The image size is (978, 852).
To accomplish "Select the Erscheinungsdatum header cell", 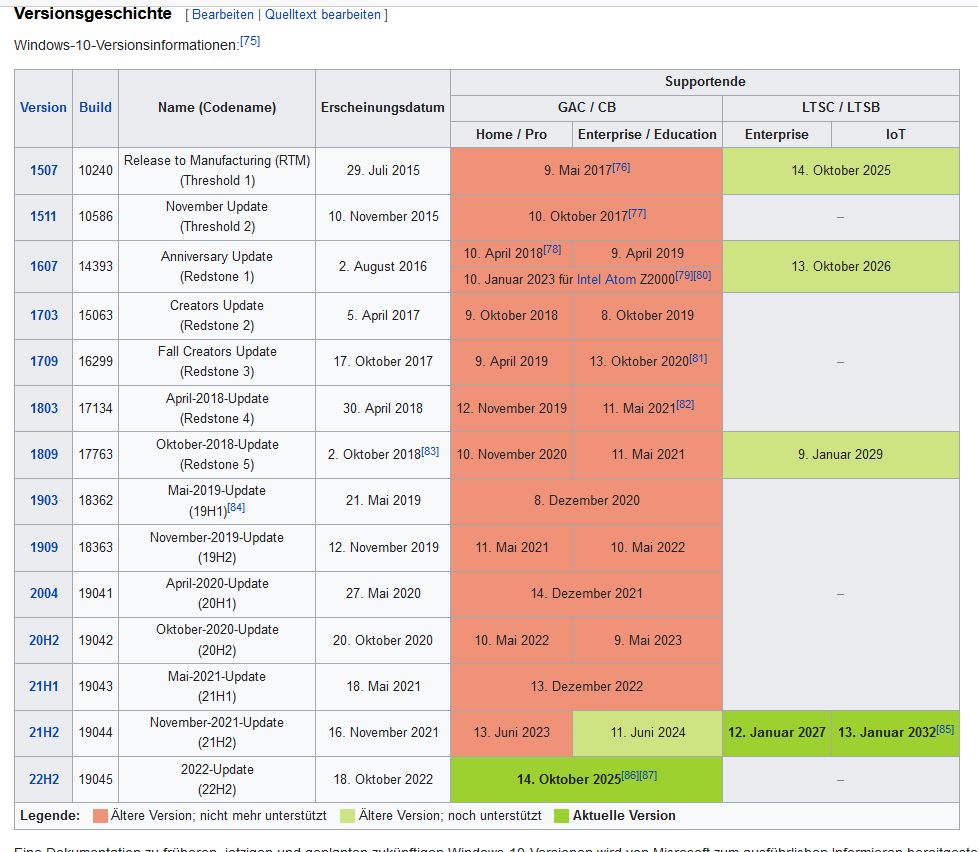I will [x=383, y=108].
